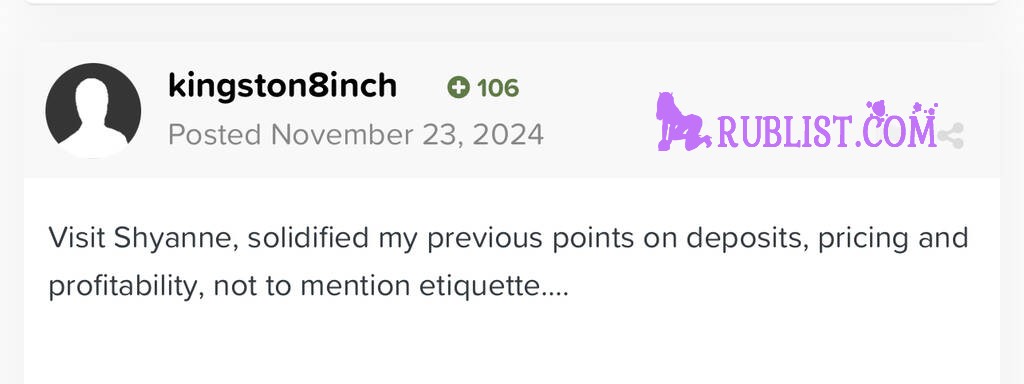This screenshot has height=384, width=1024.
Task: Open the Posted November 23, 2024 permalink
Action: (x=356, y=135)
